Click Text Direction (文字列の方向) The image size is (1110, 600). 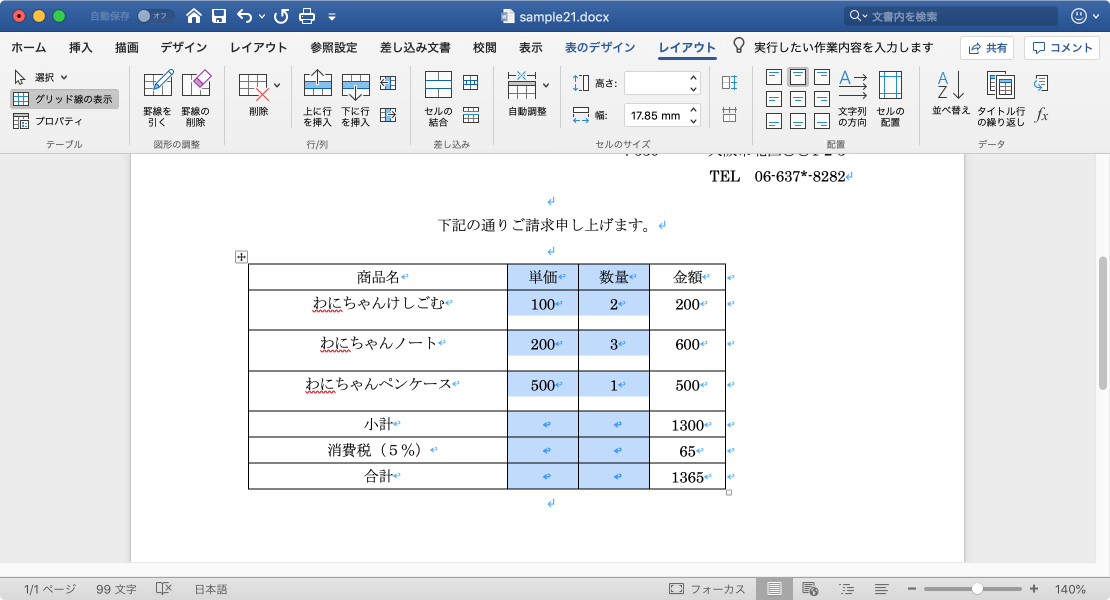click(x=852, y=98)
